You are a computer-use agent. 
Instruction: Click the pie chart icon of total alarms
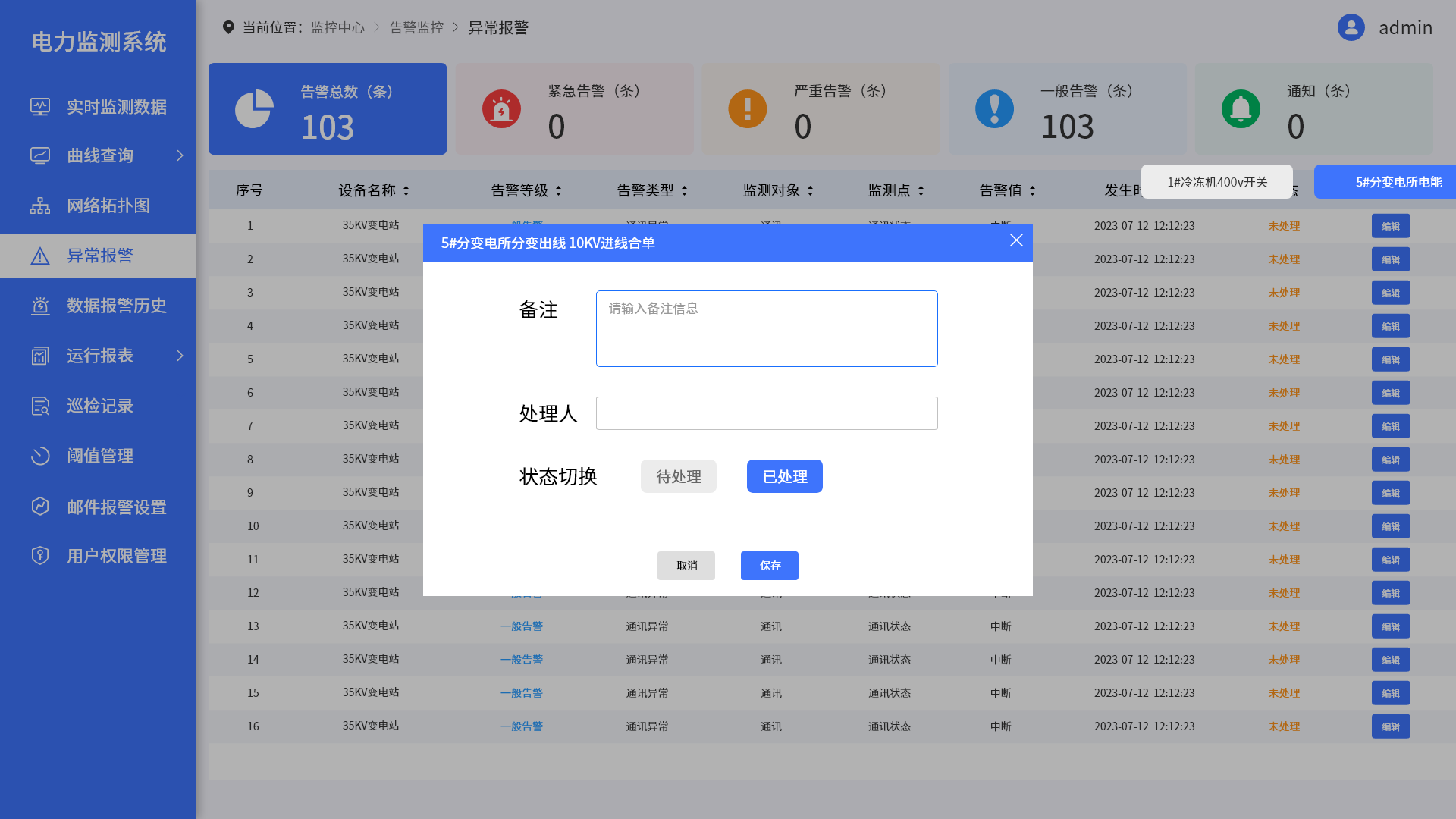click(254, 109)
